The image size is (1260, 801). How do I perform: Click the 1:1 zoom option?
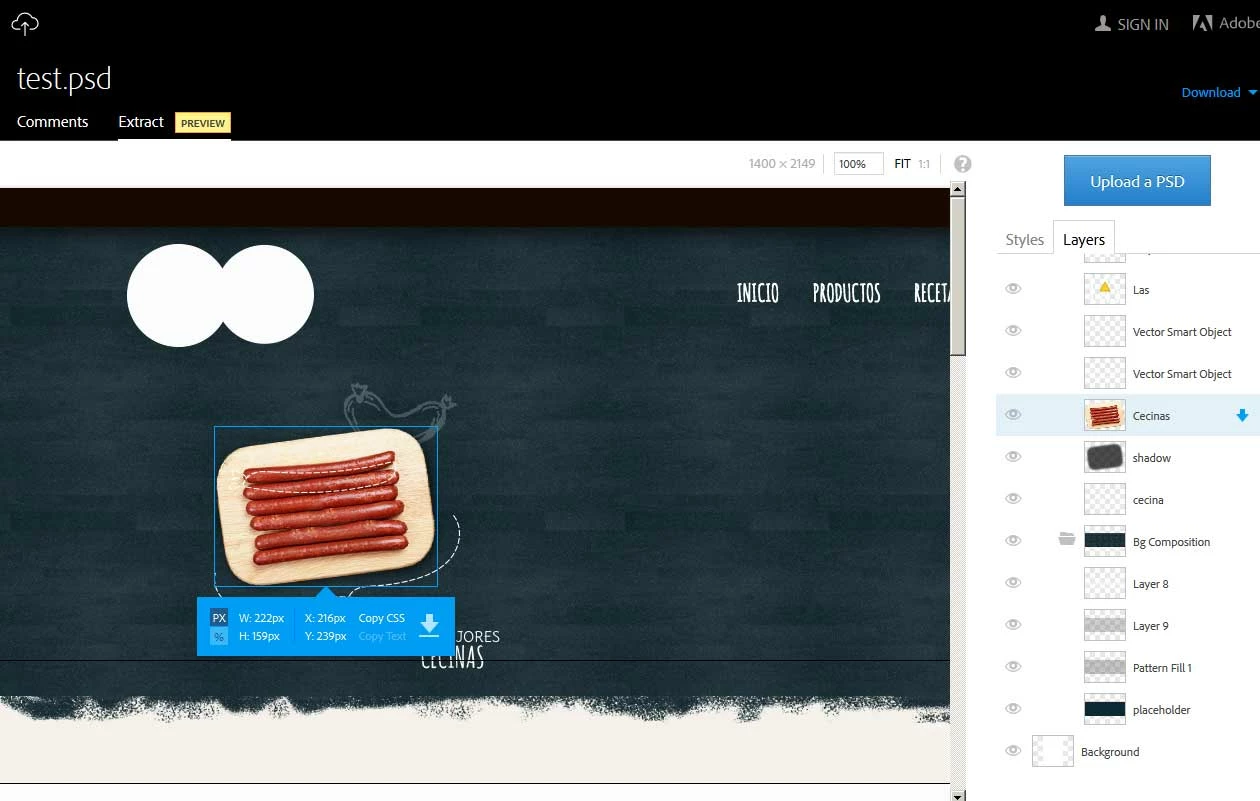[924, 164]
